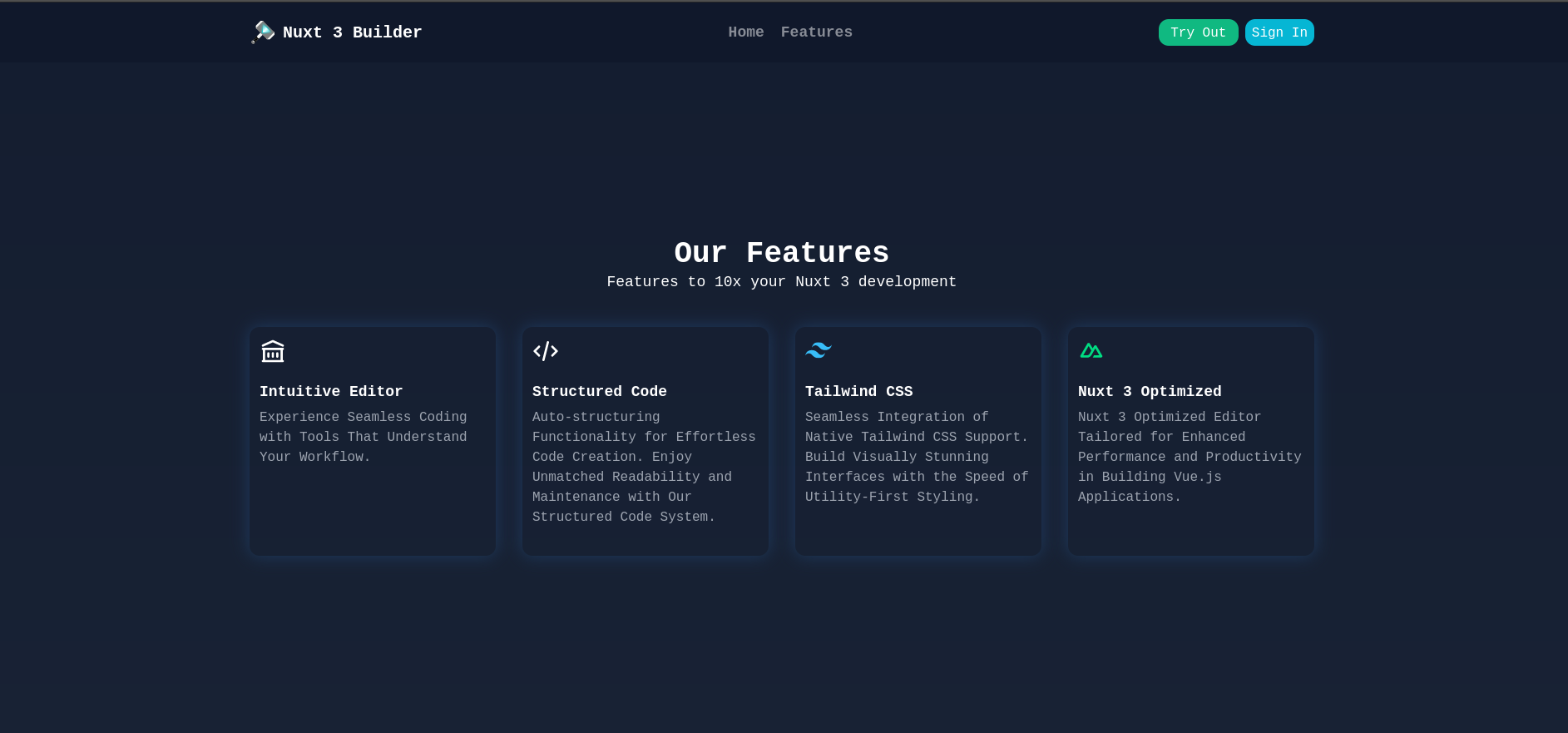This screenshot has height=733, width=1568.
Task: Click the 'Experience Seamless Coding' description text
Action: (x=364, y=437)
